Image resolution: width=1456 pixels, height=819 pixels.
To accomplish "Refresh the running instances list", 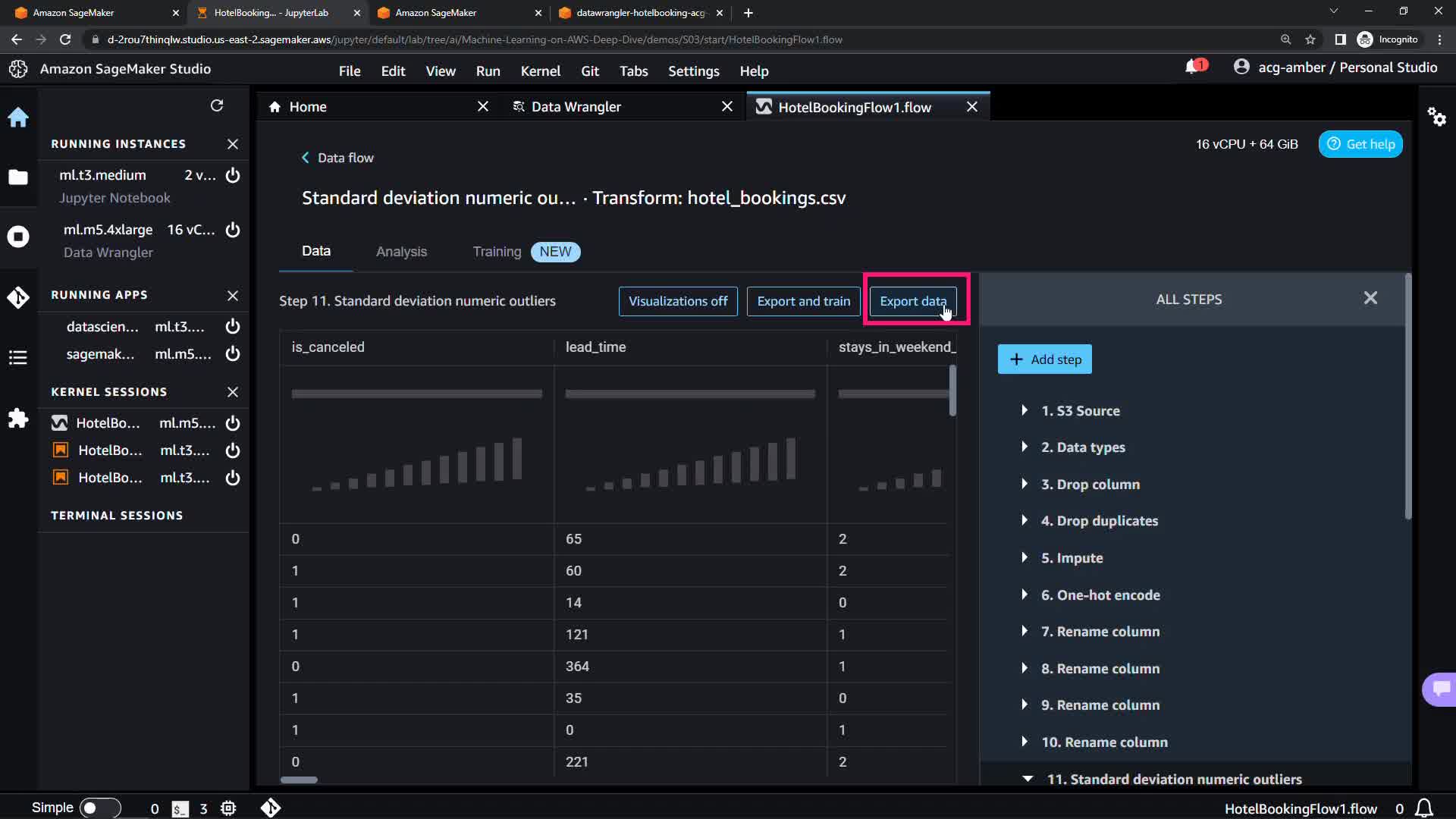I will click(x=217, y=105).
